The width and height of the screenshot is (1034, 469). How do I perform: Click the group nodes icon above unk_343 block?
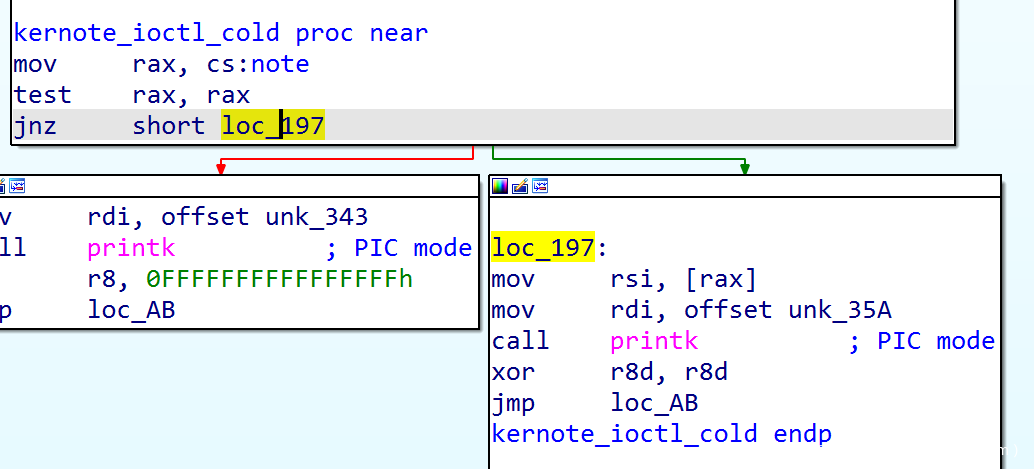click(17, 186)
